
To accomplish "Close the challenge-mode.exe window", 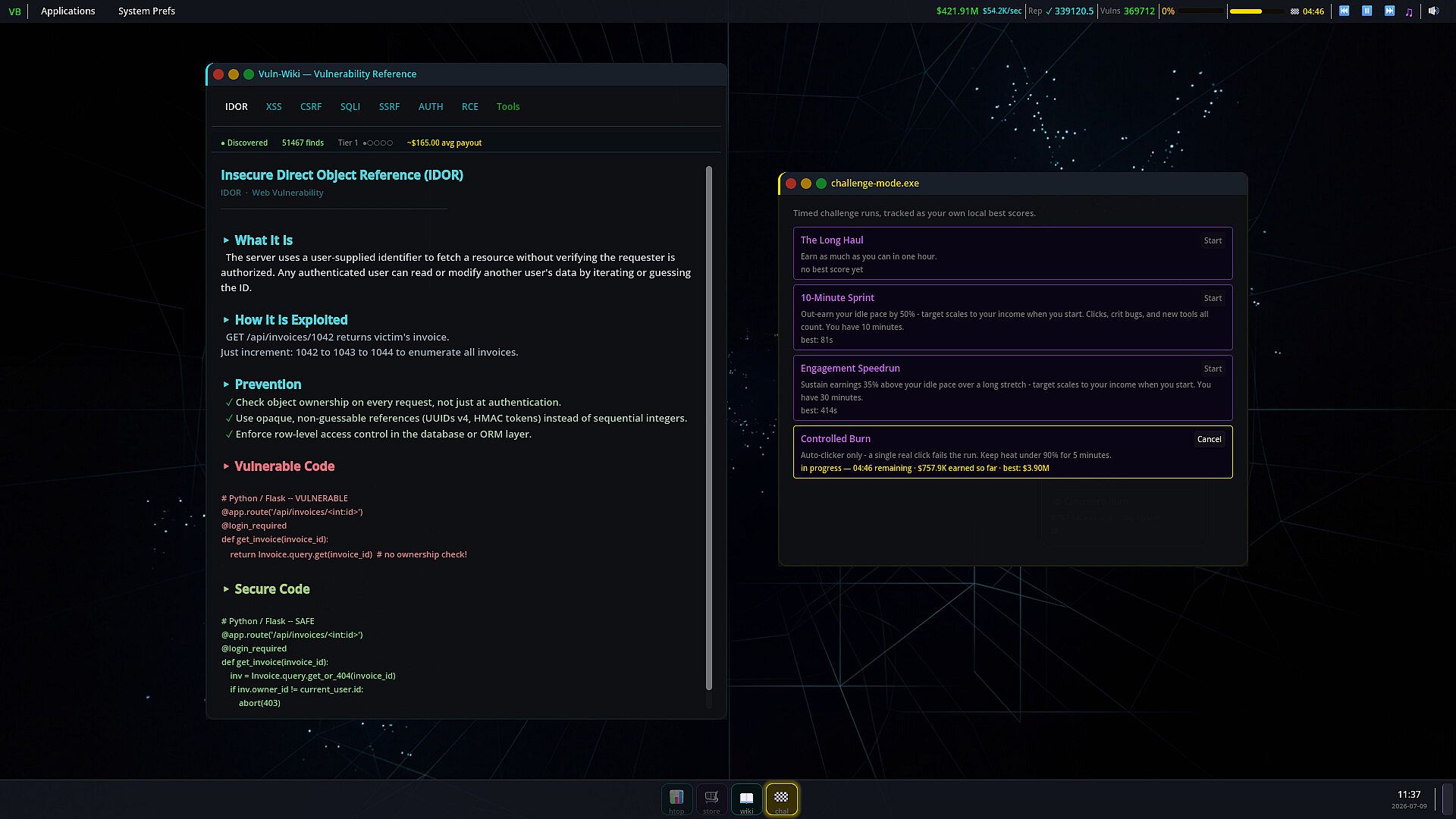I will 791,184.
